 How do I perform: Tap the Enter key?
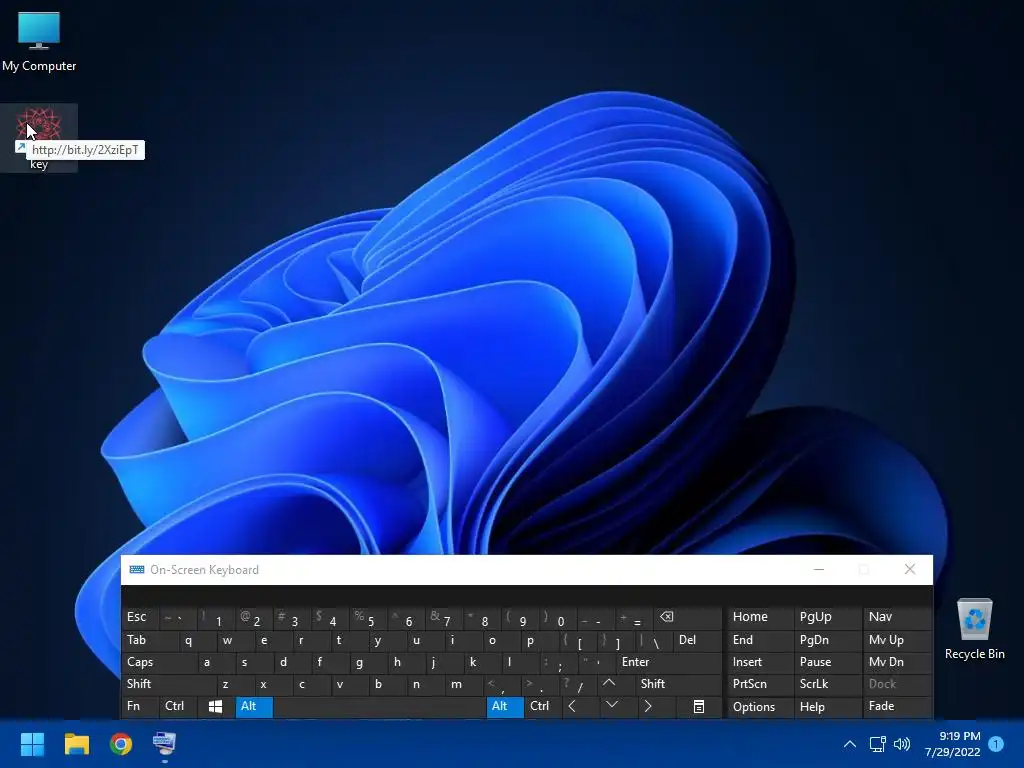[x=669, y=662]
